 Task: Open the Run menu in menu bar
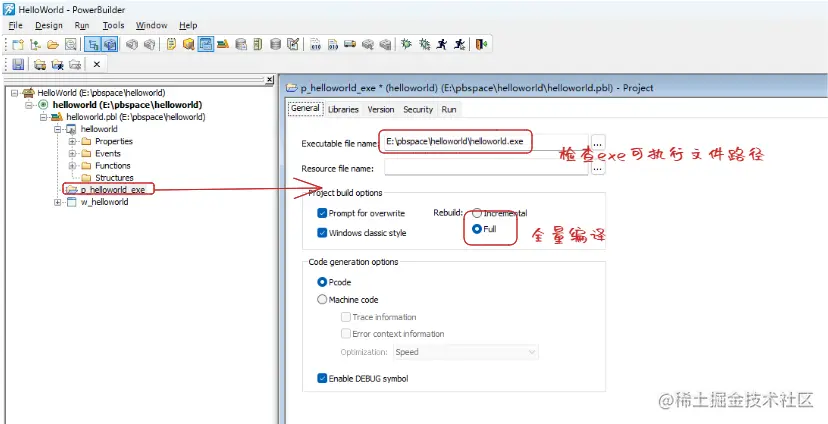[x=82, y=25]
